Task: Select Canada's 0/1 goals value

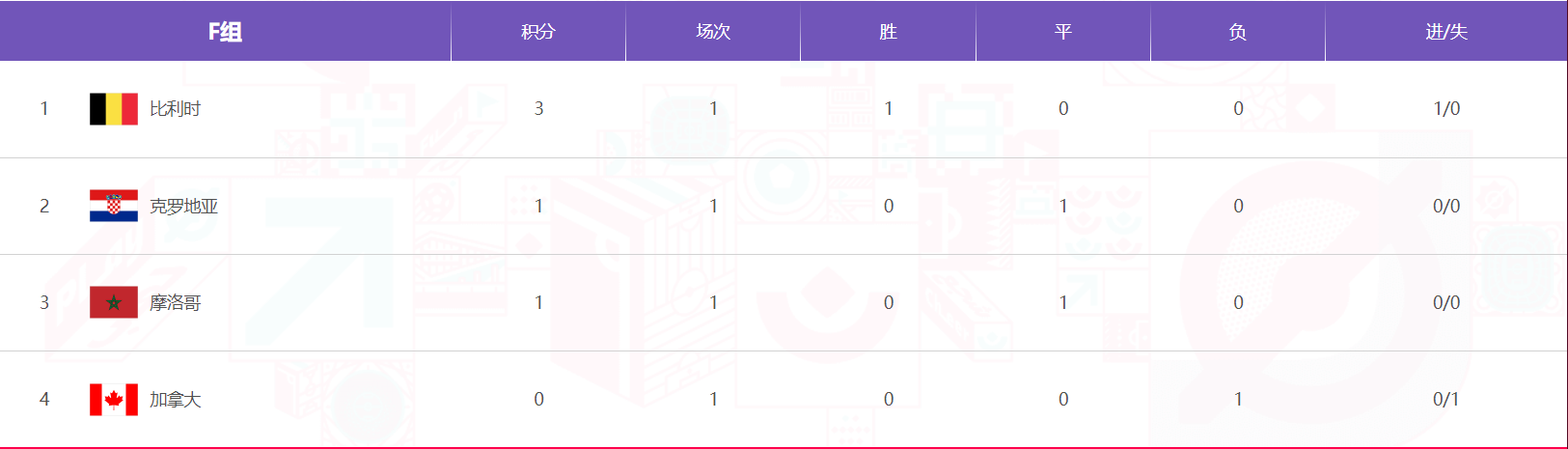Action: click(1446, 399)
